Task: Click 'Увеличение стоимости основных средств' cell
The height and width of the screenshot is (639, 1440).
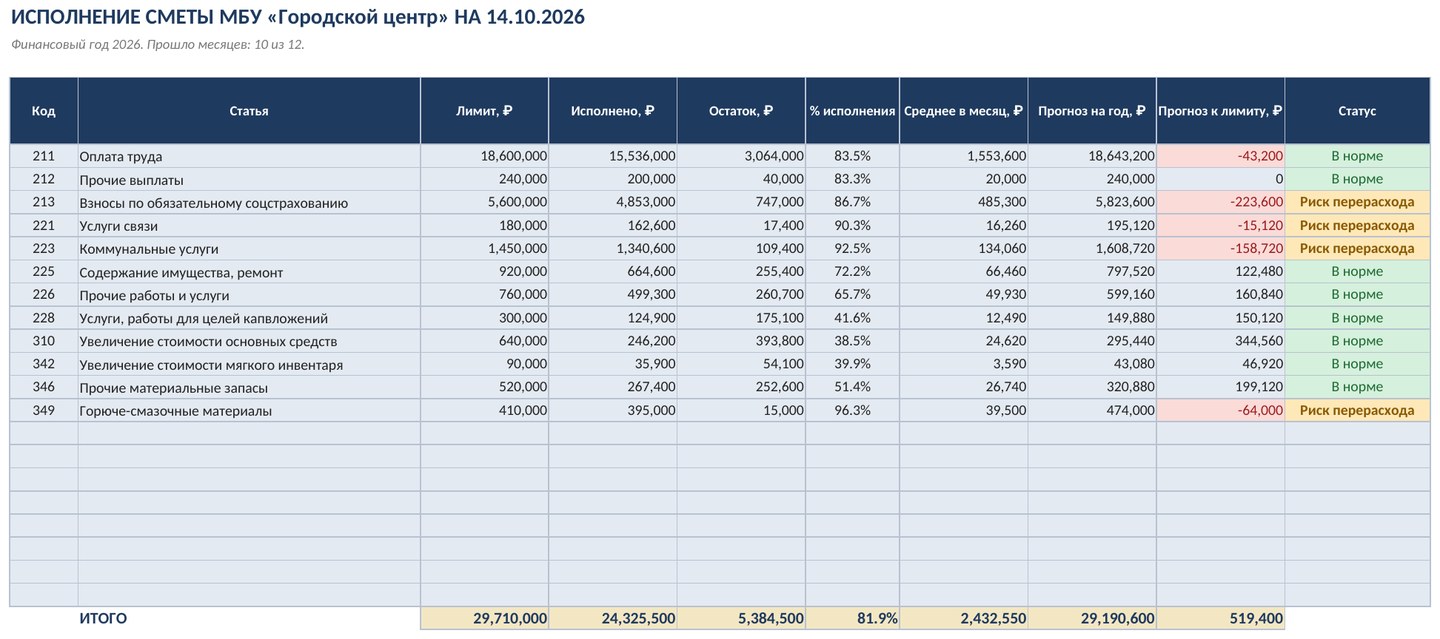Action: [x=249, y=341]
